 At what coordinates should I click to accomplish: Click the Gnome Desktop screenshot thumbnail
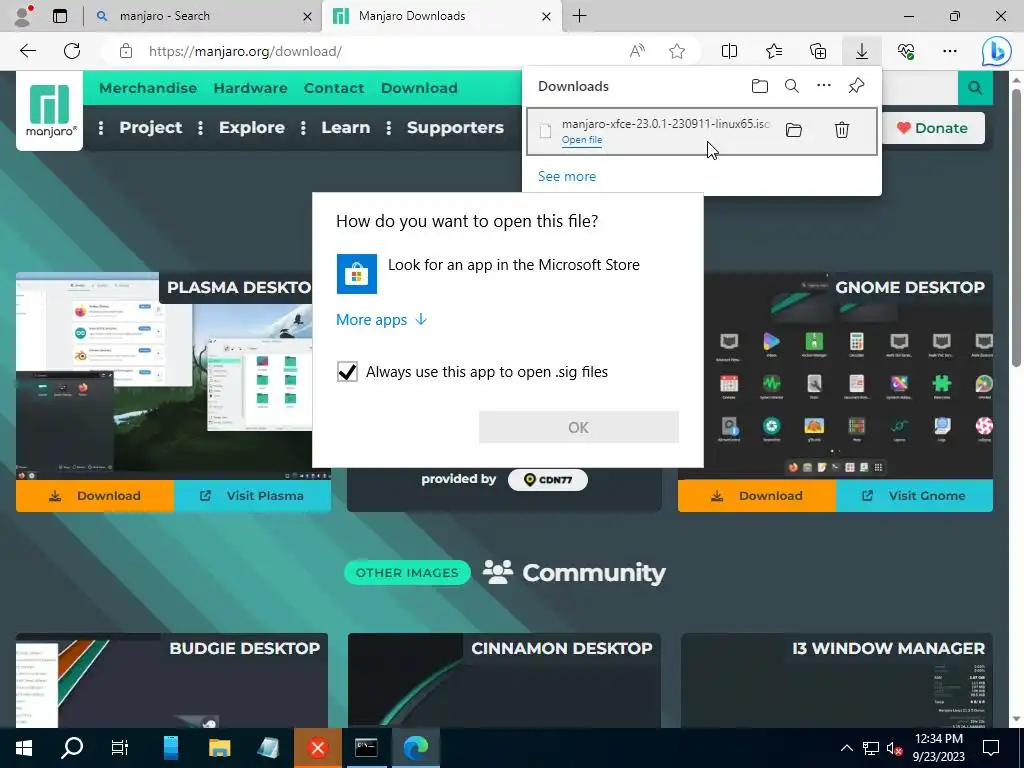(x=848, y=376)
